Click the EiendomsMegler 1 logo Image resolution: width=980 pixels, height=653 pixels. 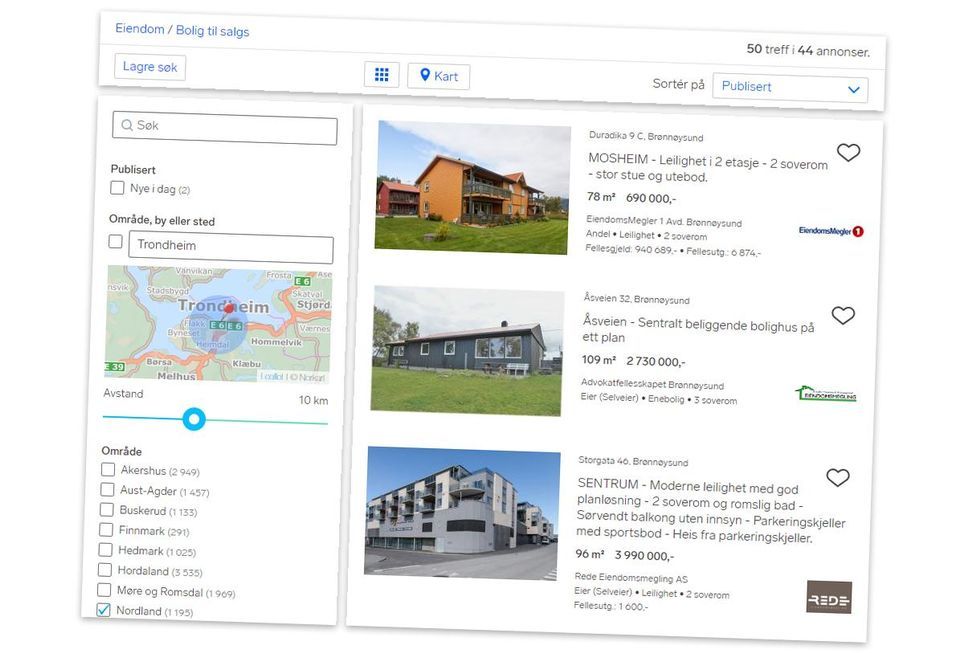830,231
